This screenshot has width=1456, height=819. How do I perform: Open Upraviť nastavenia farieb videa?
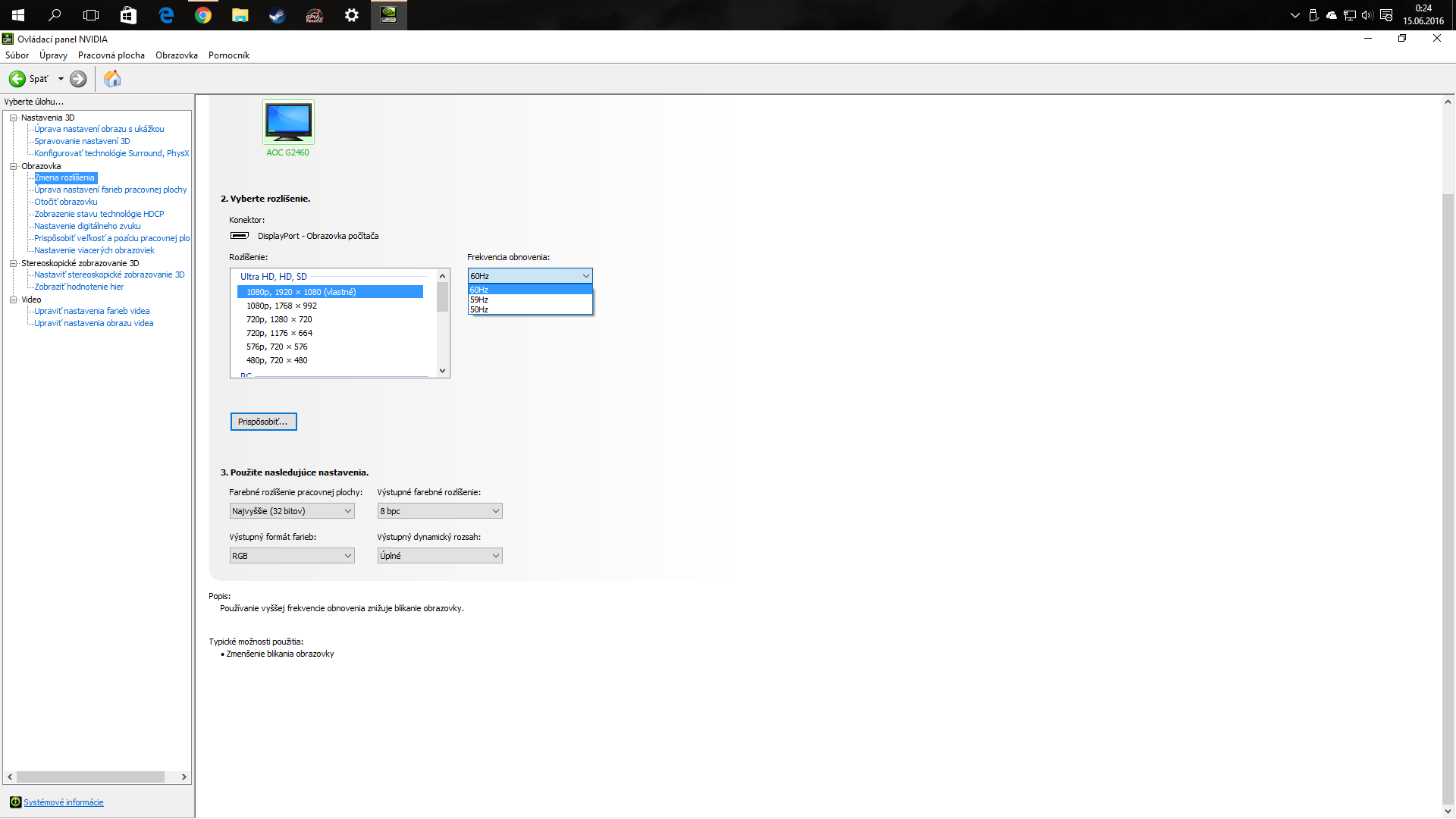tap(92, 311)
